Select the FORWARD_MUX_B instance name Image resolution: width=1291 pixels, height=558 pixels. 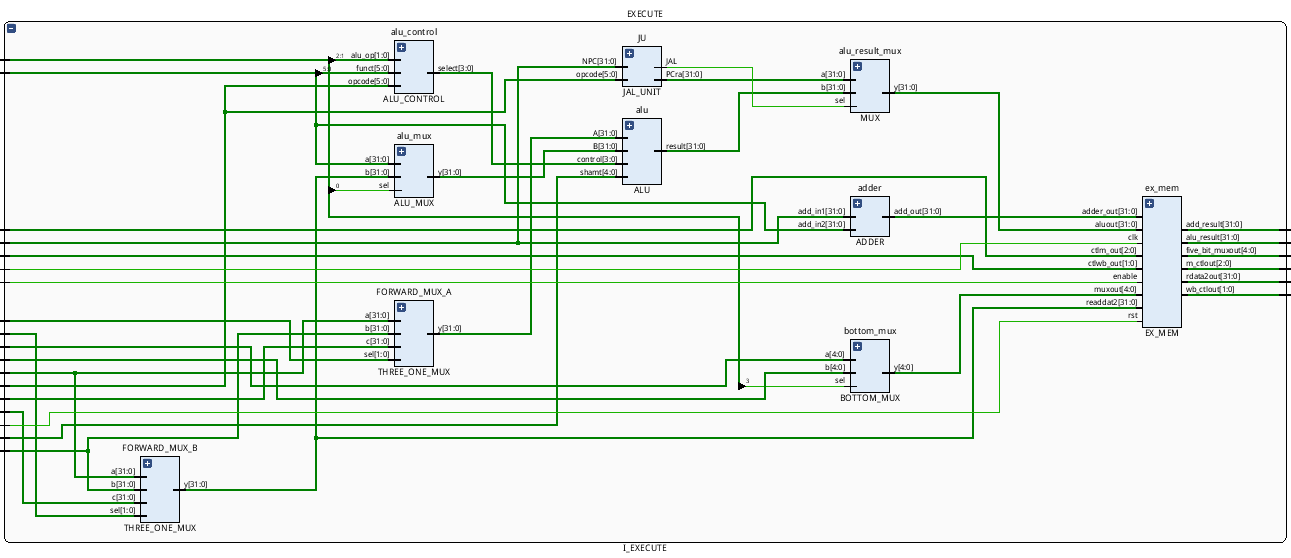point(159,447)
